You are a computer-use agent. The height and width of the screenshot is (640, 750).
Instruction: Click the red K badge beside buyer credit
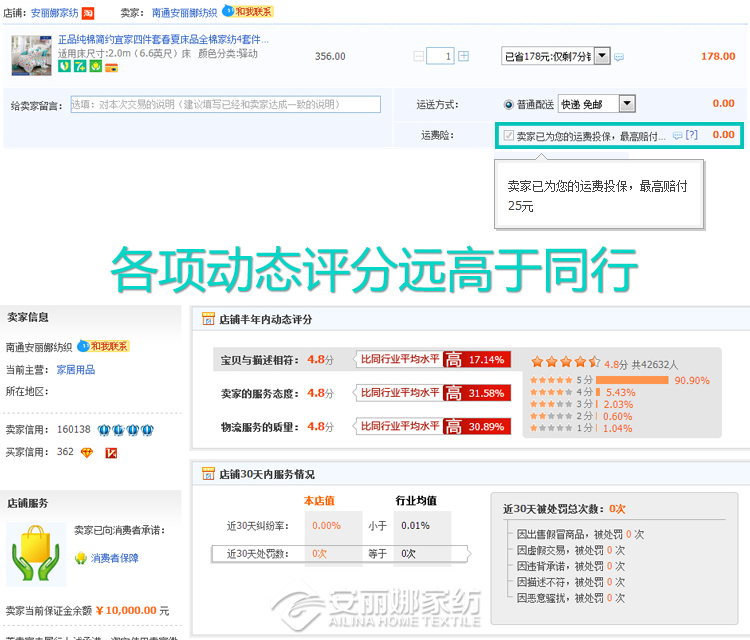pos(111,452)
